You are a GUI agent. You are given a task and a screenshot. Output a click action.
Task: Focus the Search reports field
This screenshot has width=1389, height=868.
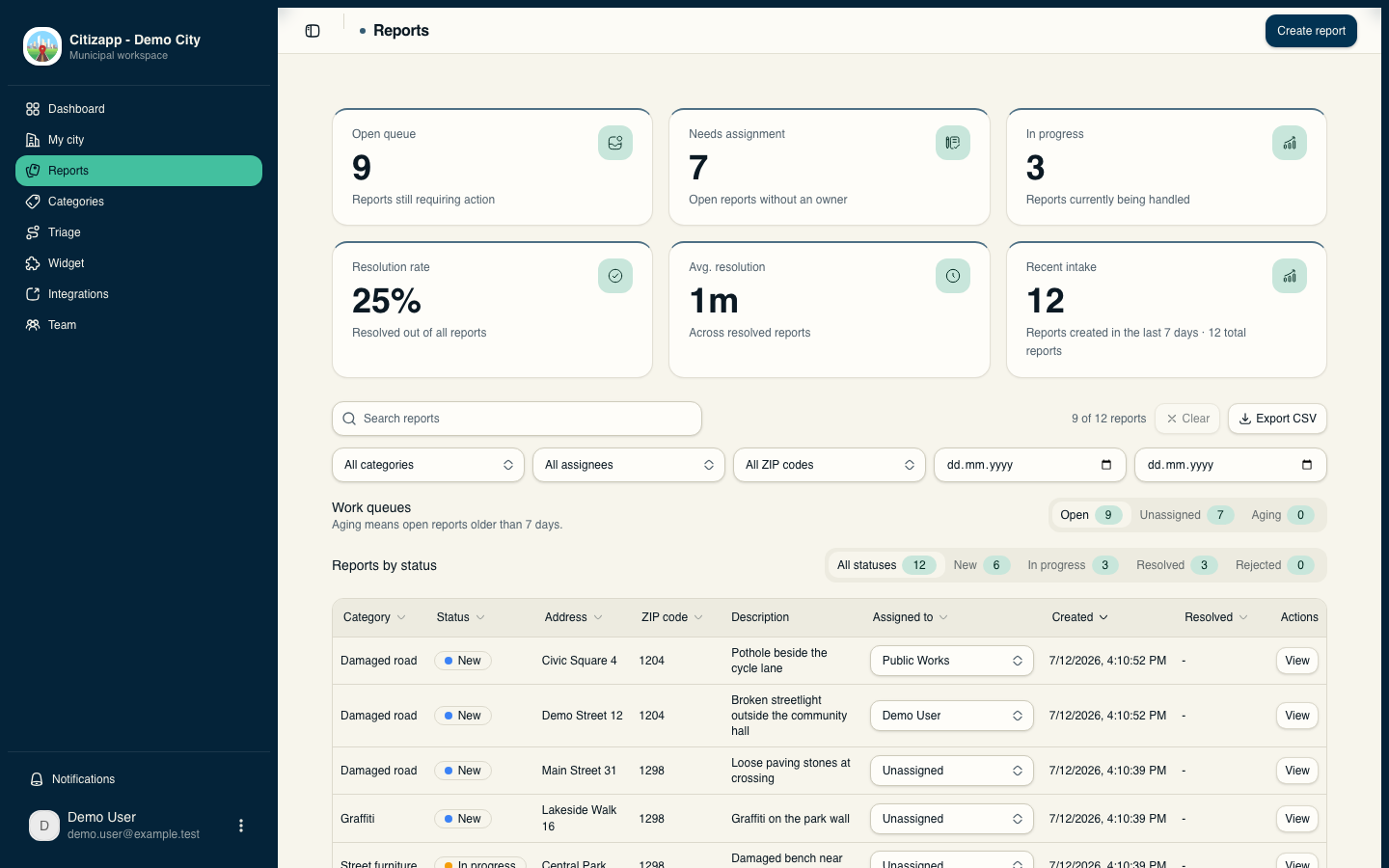click(517, 419)
